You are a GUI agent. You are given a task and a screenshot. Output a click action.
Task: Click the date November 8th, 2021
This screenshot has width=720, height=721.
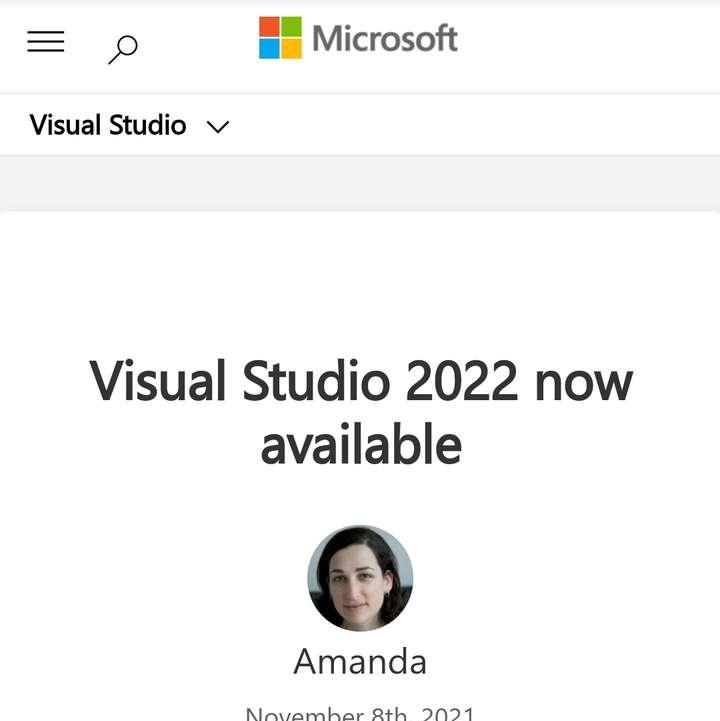click(360, 714)
